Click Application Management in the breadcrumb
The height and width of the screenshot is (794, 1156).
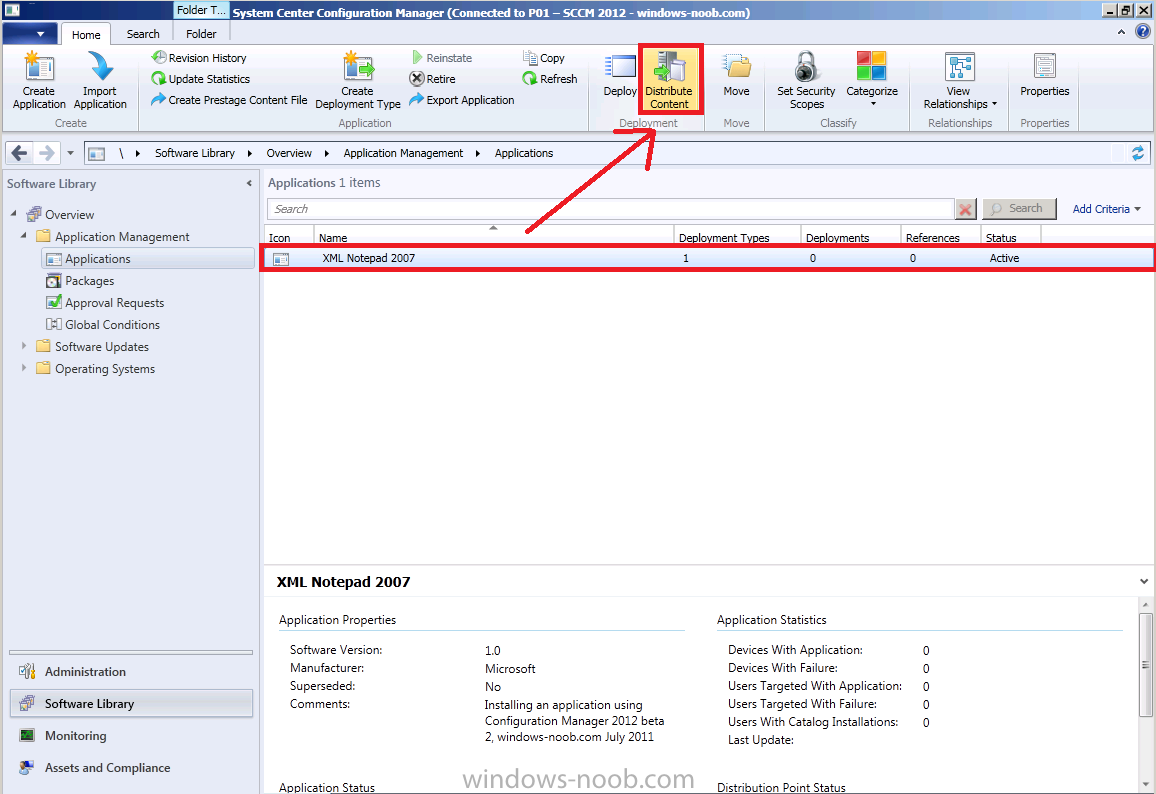(403, 153)
